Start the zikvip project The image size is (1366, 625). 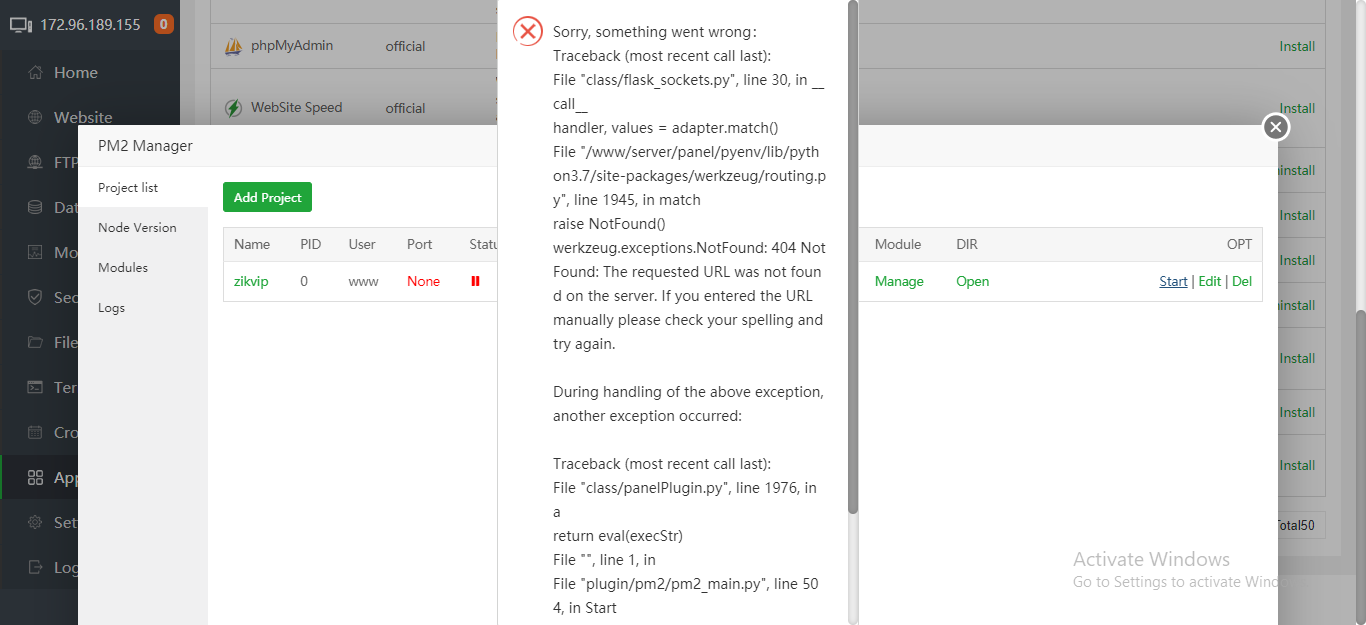(1173, 282)
